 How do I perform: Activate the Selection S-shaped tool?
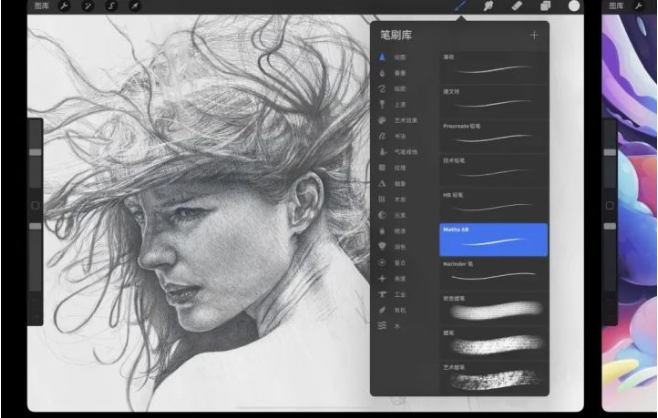(111, 6)
